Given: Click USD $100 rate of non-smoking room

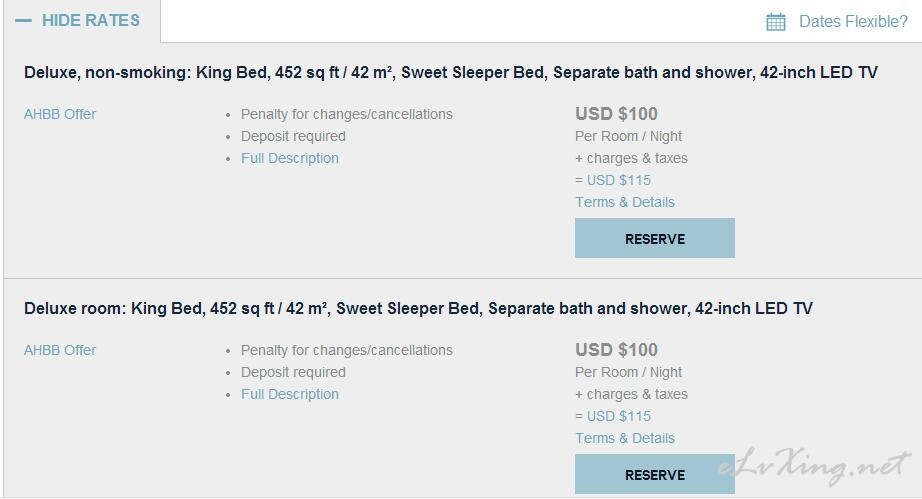Looking at the screenshot, I should tap(616, 113).
